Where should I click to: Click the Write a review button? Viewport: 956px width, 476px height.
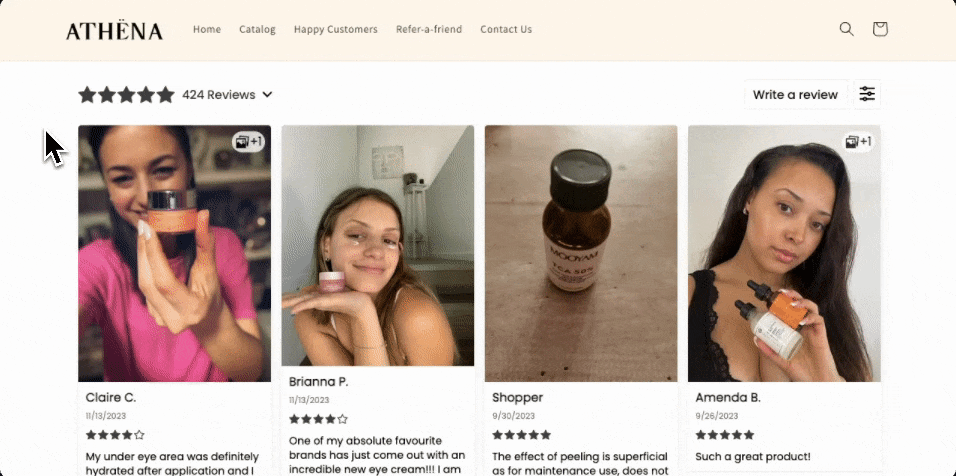pos(795,94)
